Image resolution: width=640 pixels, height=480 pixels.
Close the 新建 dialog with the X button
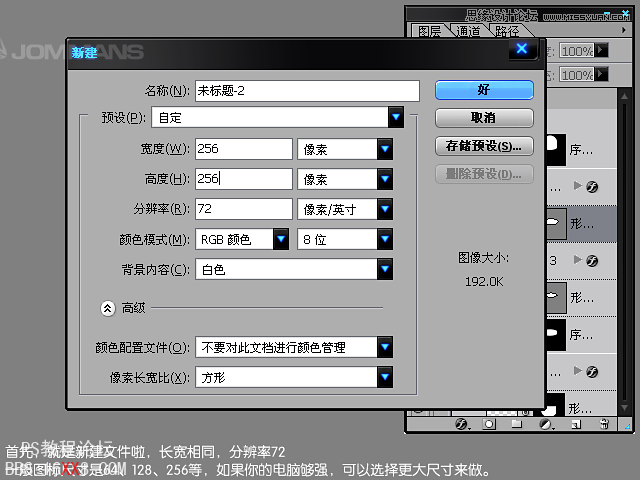[519, 51]
